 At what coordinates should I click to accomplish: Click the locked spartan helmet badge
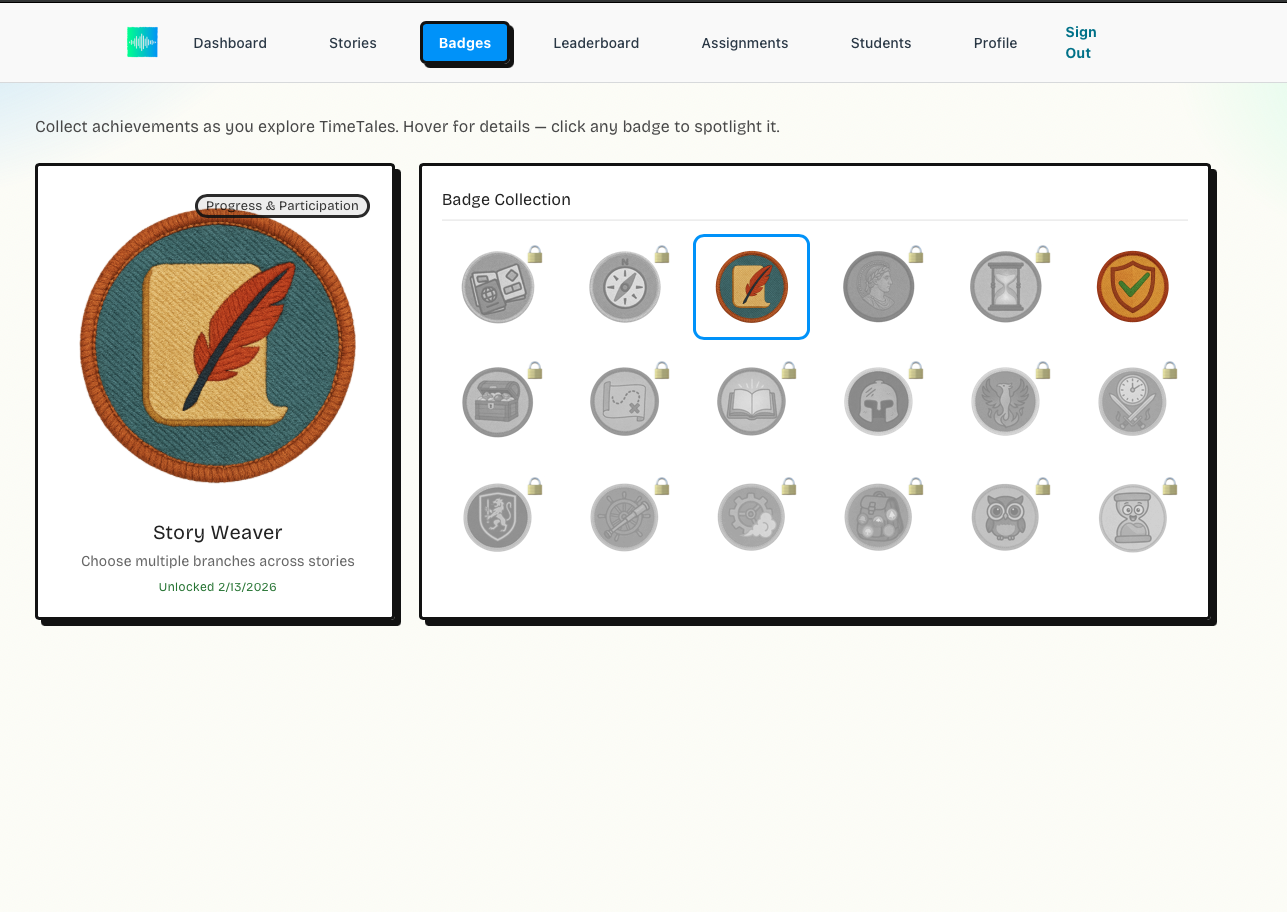tap(878, 401)
